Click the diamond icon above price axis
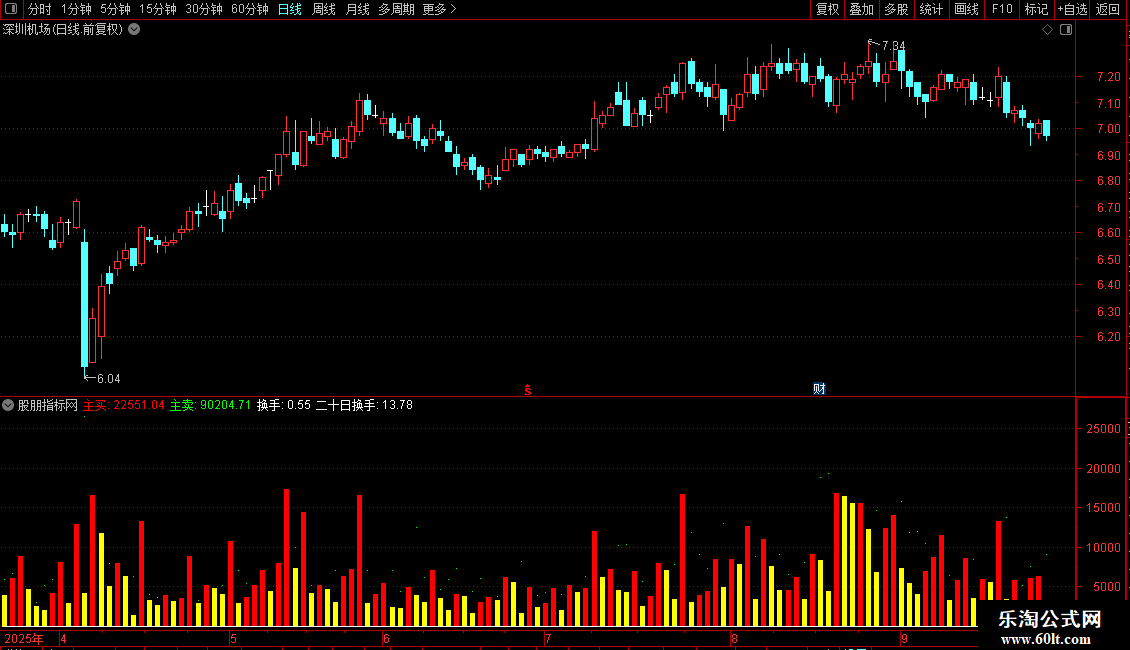 click(1048, 30)
